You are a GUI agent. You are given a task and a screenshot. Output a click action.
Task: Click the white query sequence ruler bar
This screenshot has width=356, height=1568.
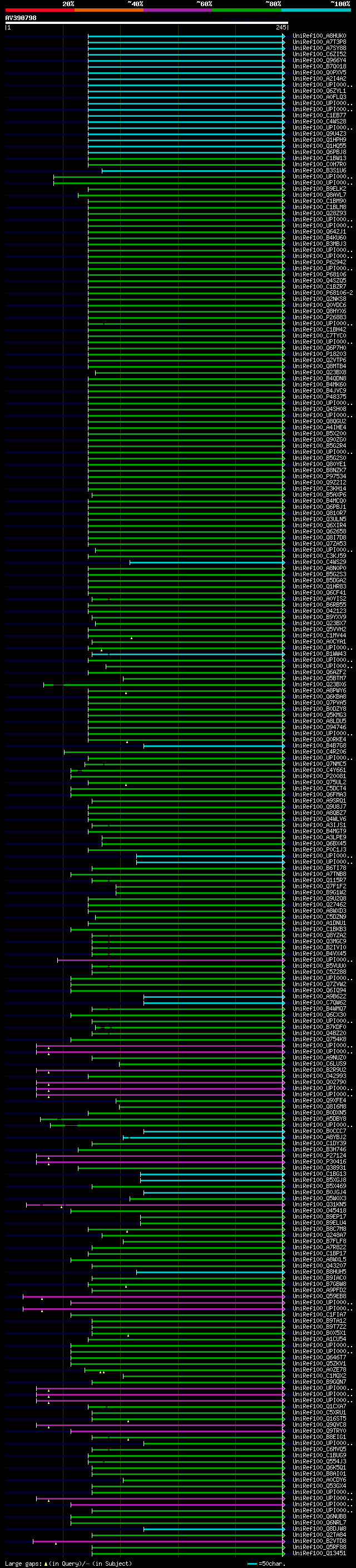click(147, 23)
